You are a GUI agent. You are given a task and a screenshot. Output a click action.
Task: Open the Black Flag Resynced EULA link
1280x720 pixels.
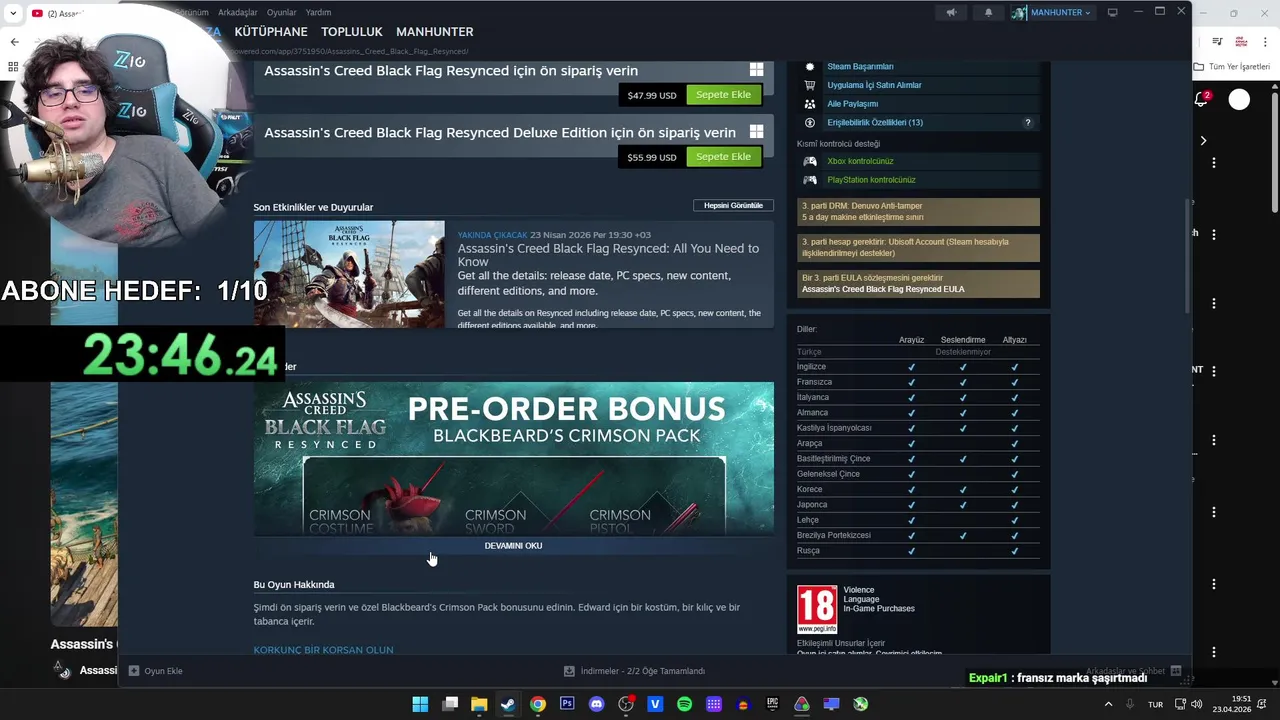tap(883, 289)
